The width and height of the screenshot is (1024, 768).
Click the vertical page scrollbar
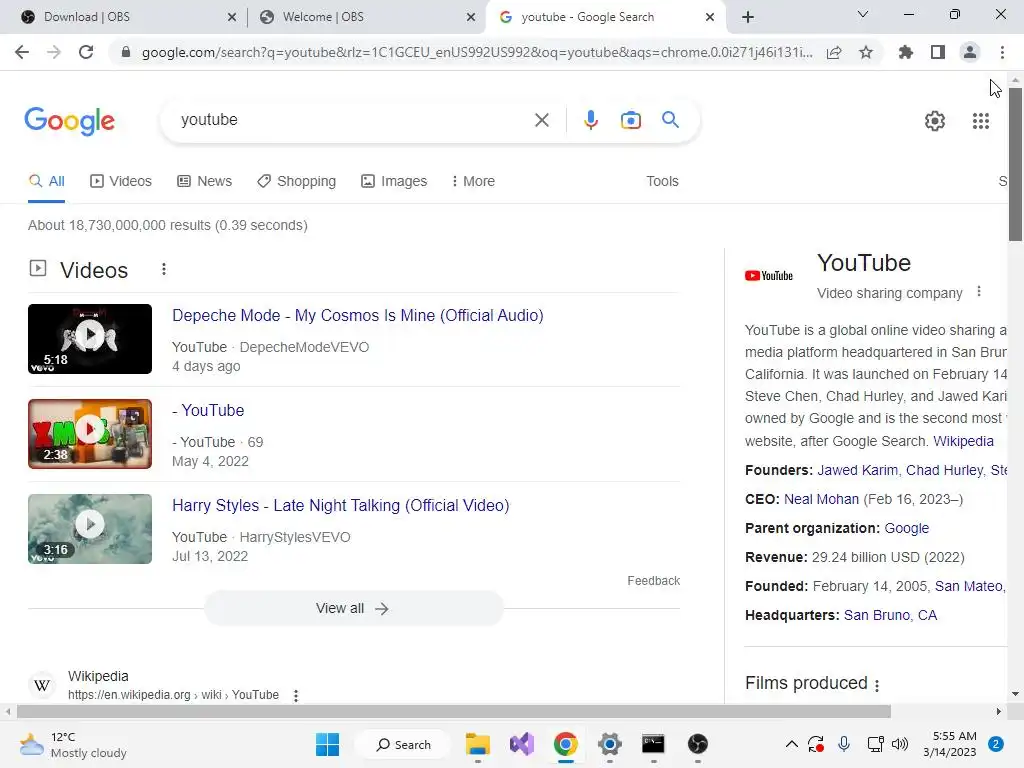(1015, 163)
